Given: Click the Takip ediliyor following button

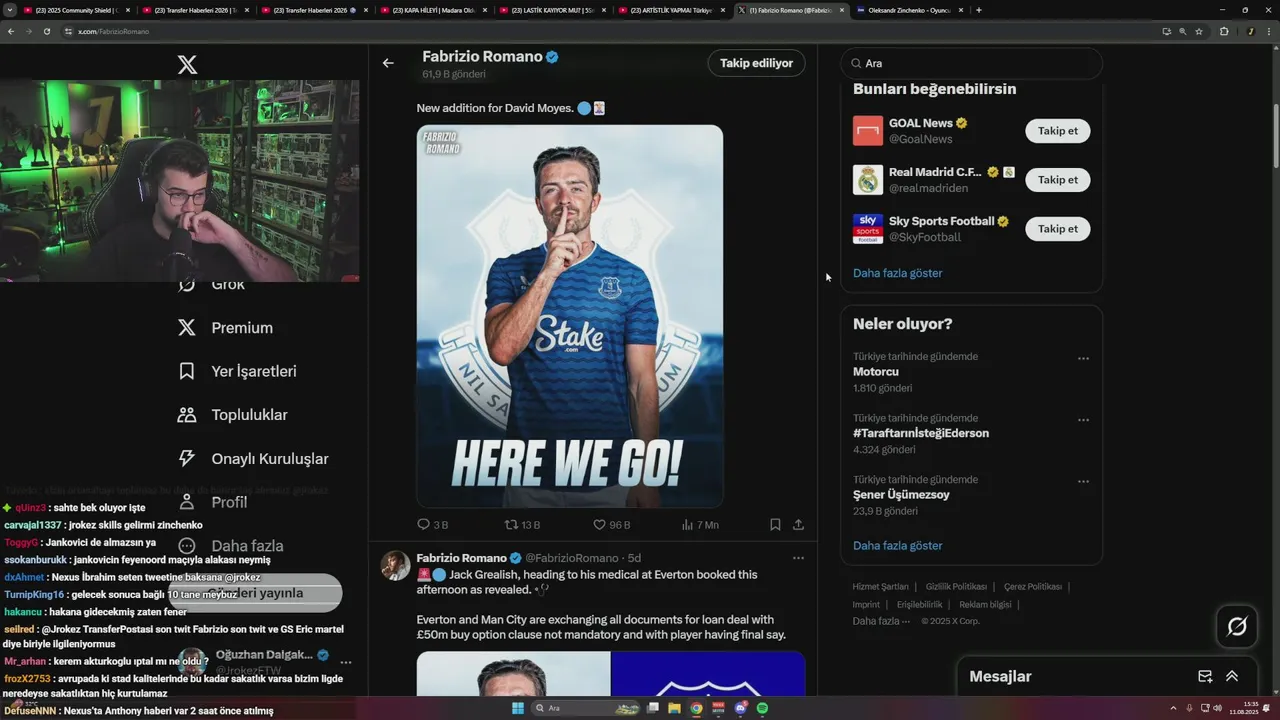Looking at the screenshot, I should click(x=756, y=63).
